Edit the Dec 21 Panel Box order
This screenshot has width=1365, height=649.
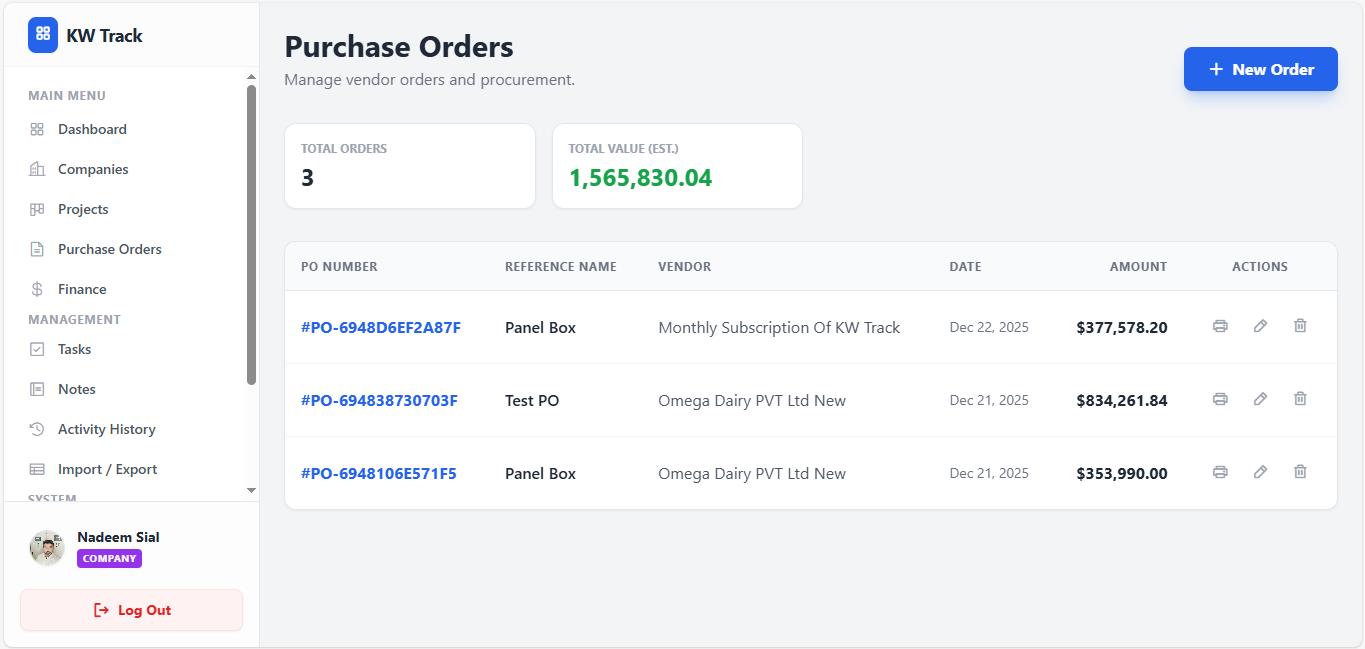[x=1260, y=471]
